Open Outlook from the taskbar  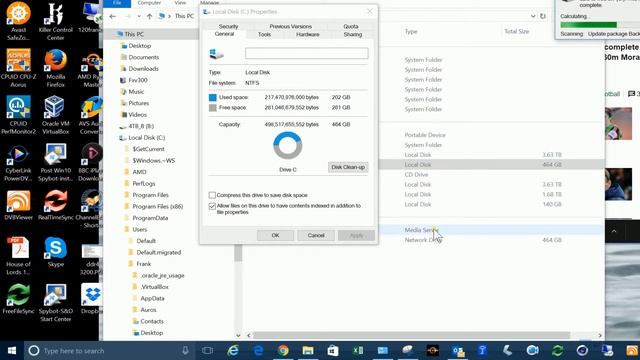coord(458,351)
